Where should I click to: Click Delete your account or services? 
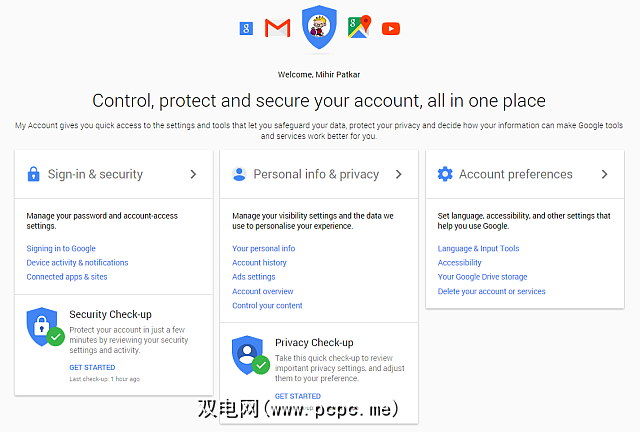(492, 291)
